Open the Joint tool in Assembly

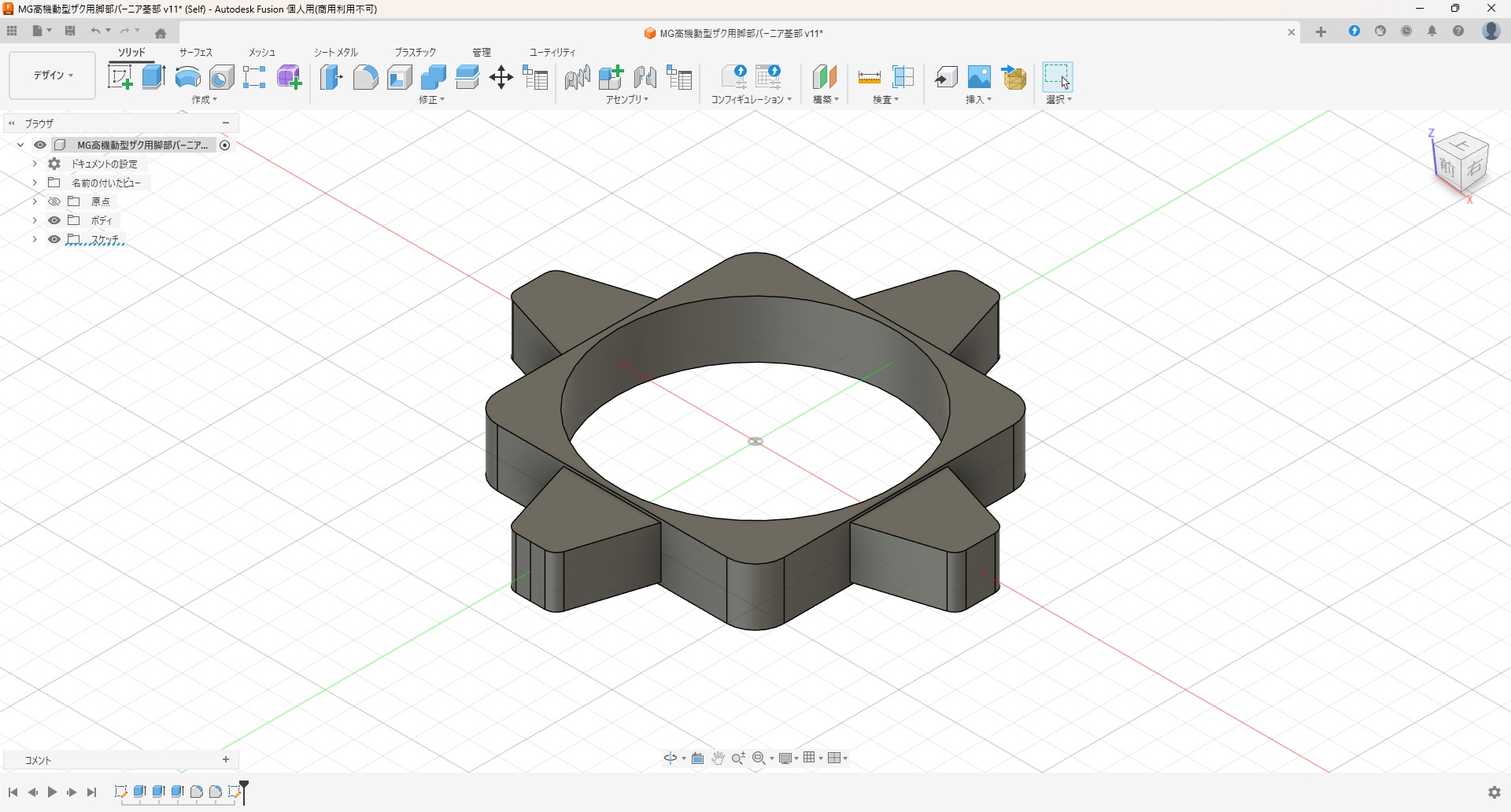click(577, 77)
